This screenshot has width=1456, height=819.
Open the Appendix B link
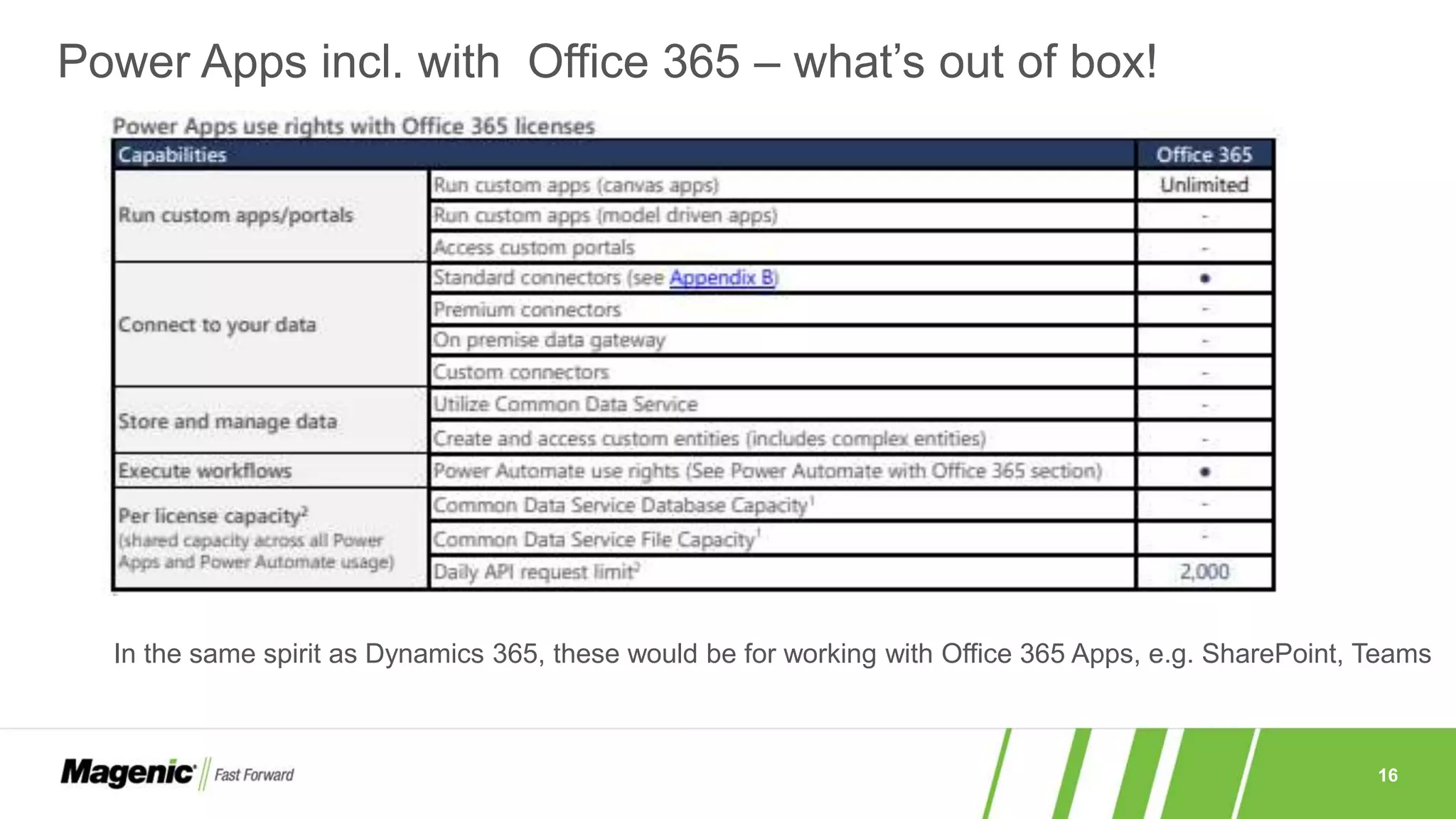click(x=723, y=277)
